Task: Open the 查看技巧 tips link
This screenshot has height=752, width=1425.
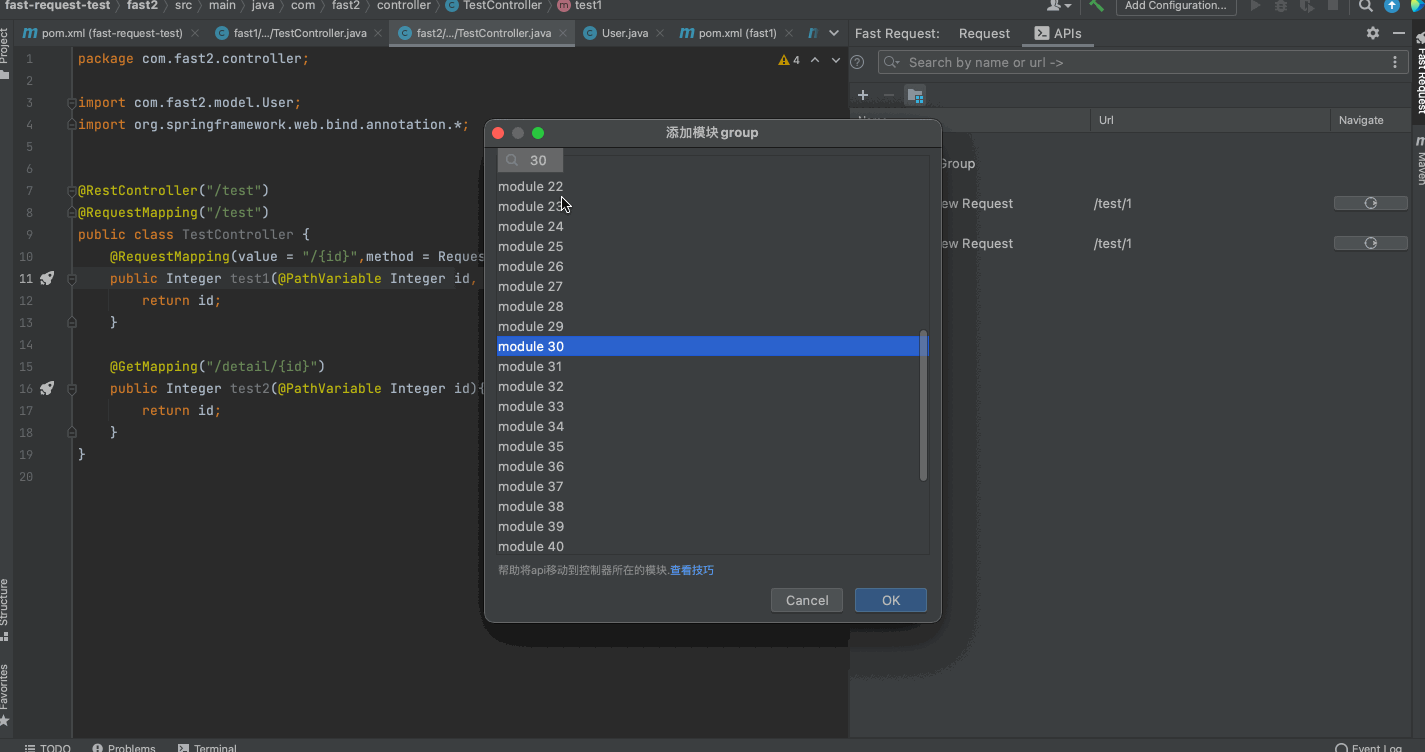Action: tap(692, 571)
